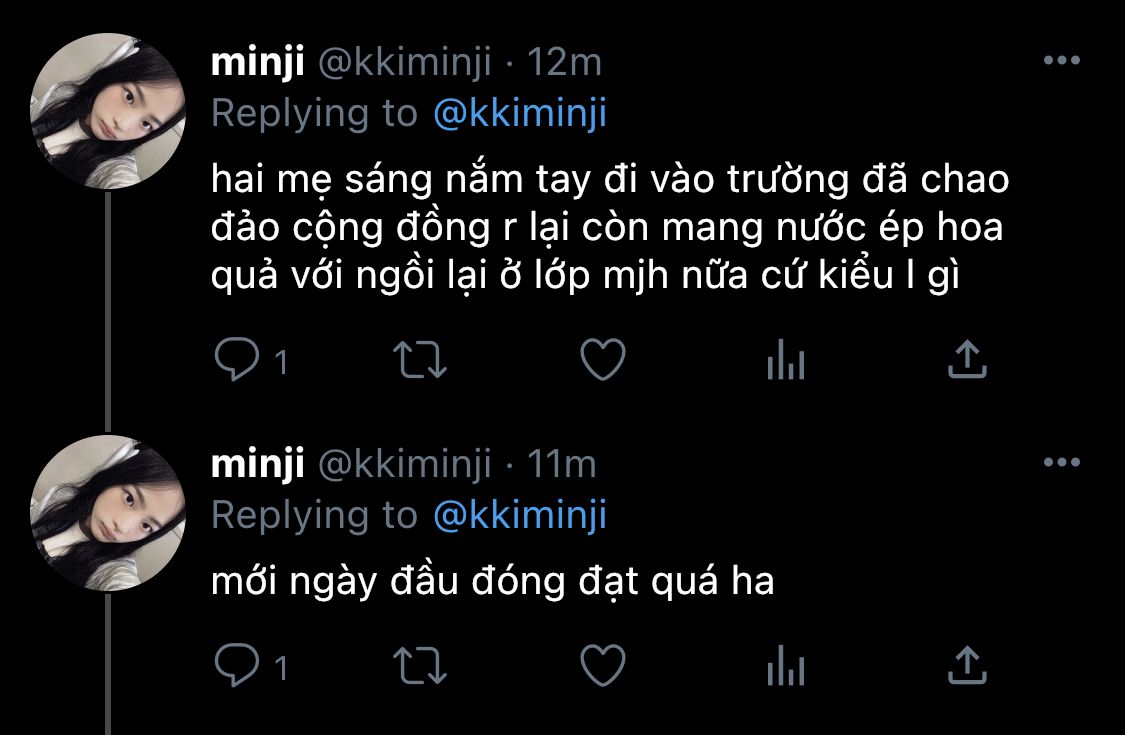Screen dimensions: 1125x735
Task: Open more options on the 11m tweet
Action: [1062, 462]
